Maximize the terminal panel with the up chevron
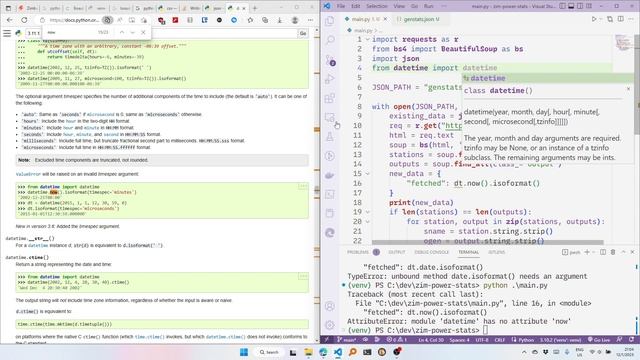 (x=623, y=252)
